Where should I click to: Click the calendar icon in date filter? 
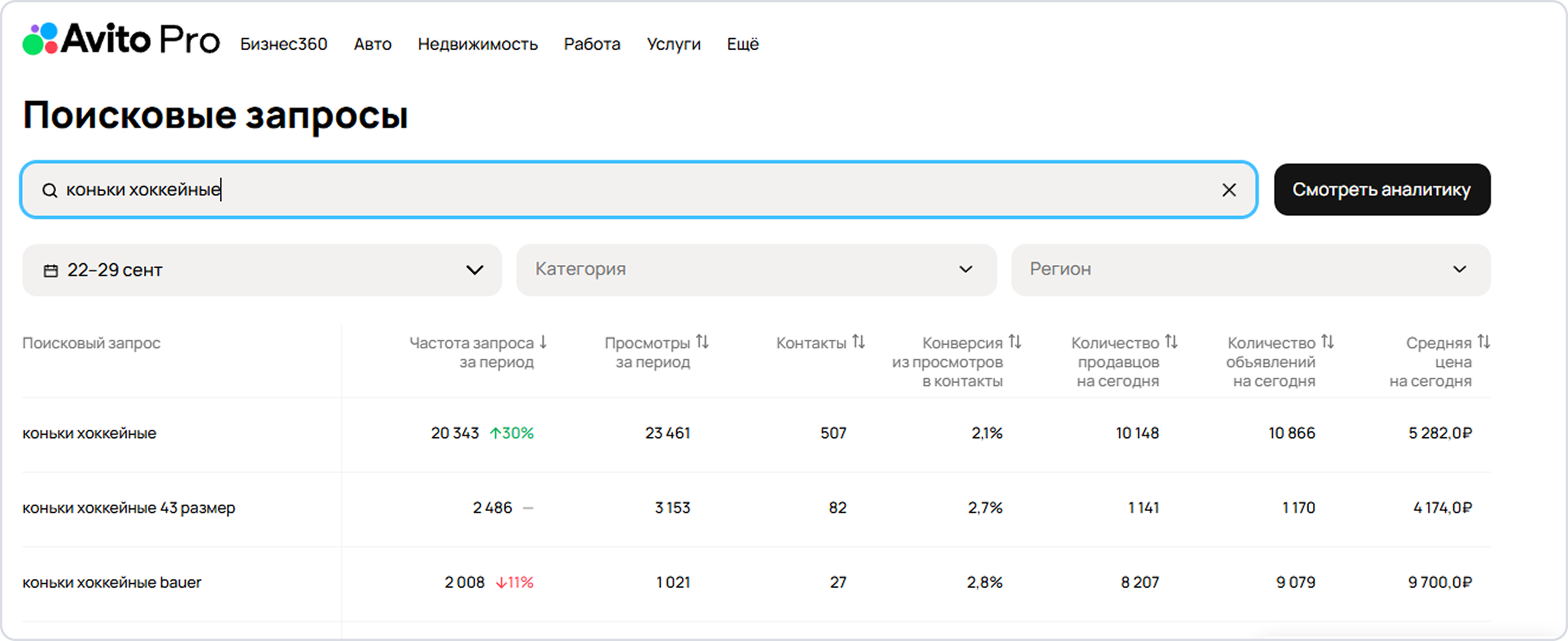pos(51,270)
